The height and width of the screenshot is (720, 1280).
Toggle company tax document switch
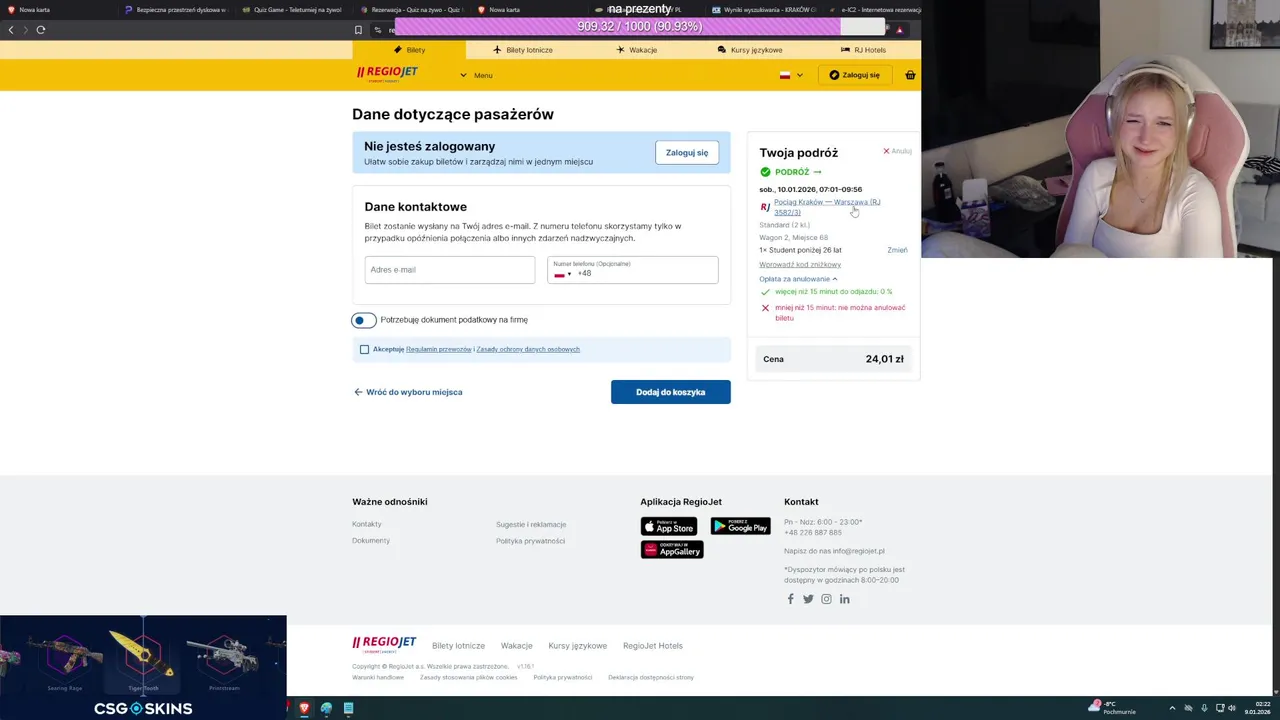[x=364, y=320]
